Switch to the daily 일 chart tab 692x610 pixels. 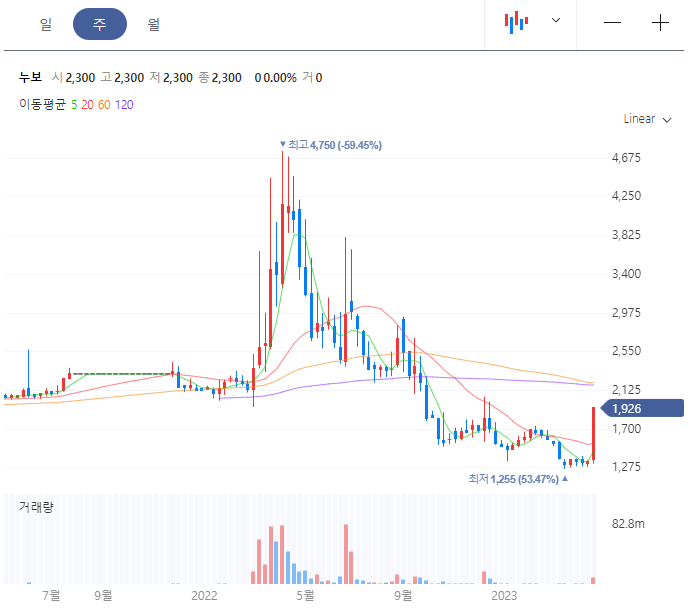(x=46, y=24)
